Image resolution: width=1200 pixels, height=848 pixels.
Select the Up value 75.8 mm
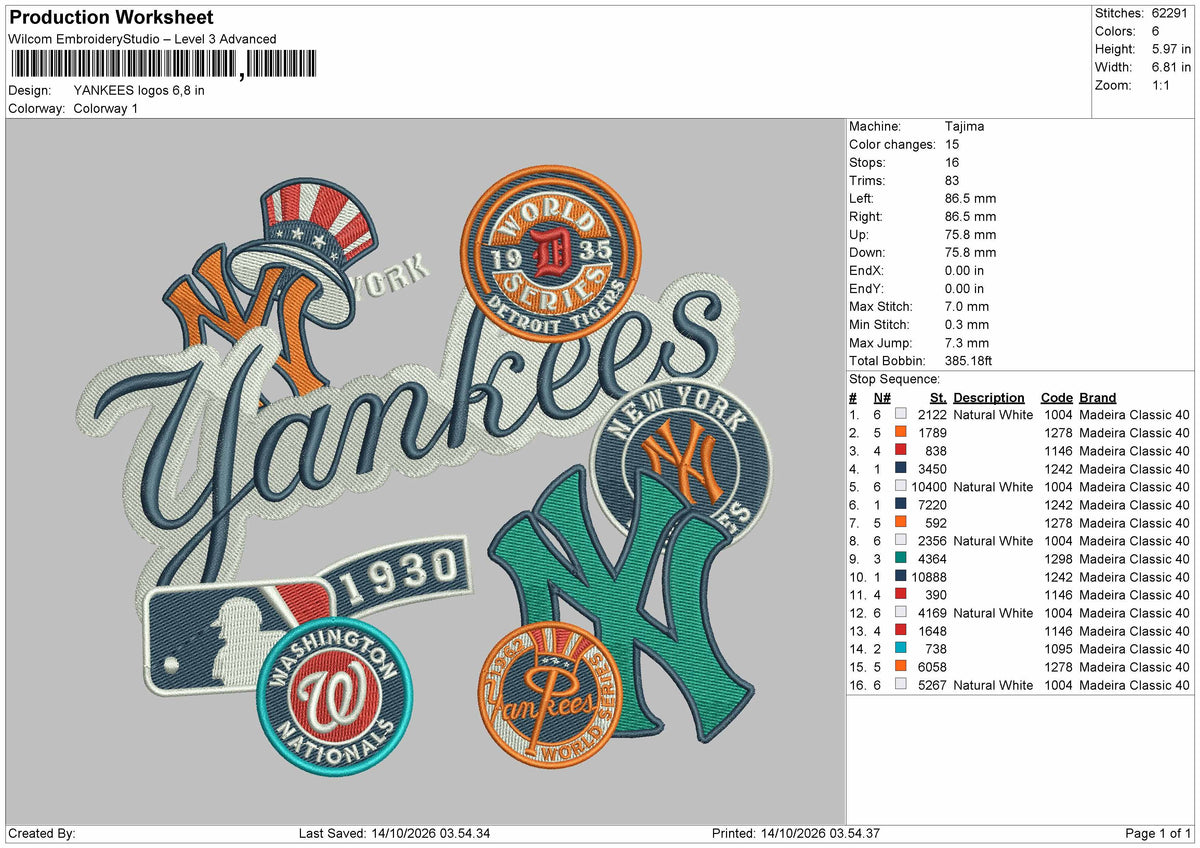click(970, 234)
